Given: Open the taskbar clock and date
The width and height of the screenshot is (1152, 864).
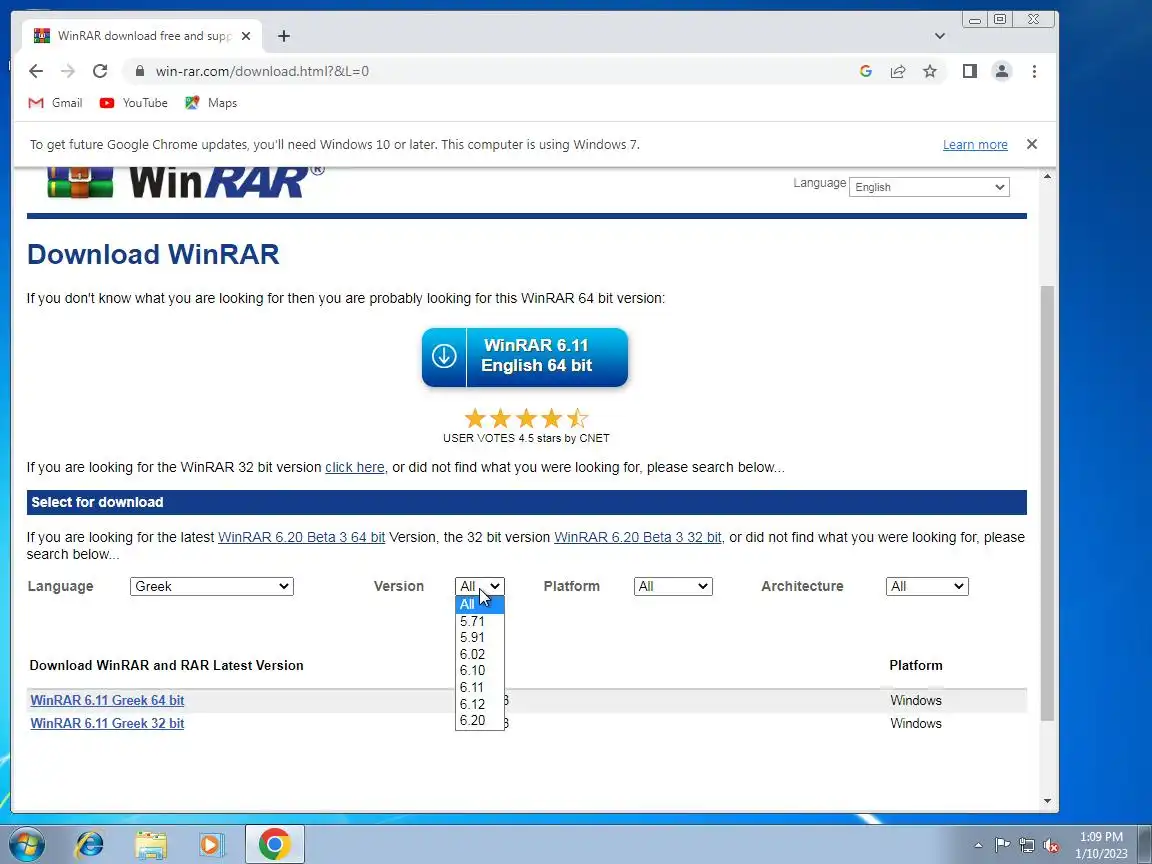Looking at the screenshot, I should (1101, 845).
